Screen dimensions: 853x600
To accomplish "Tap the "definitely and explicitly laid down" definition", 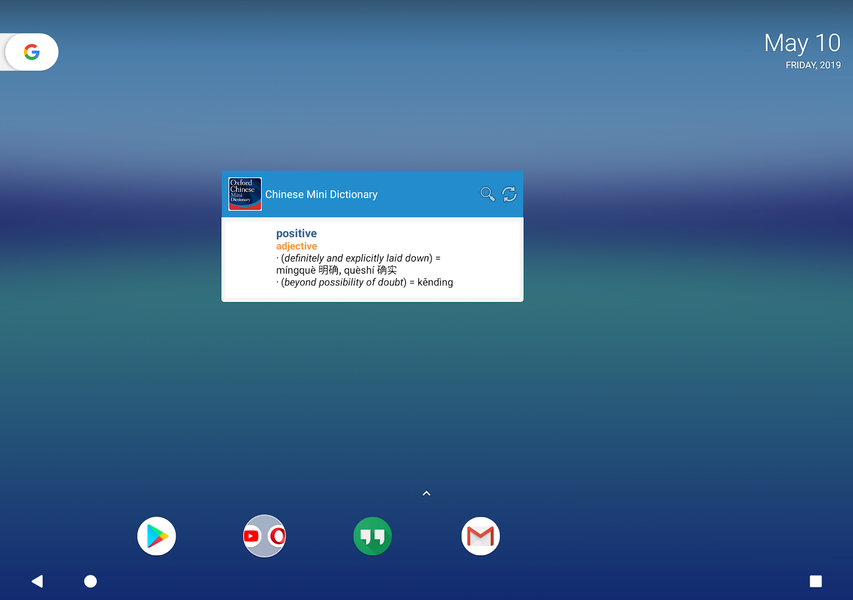I will pyautogui.click(x=358, y=258).
